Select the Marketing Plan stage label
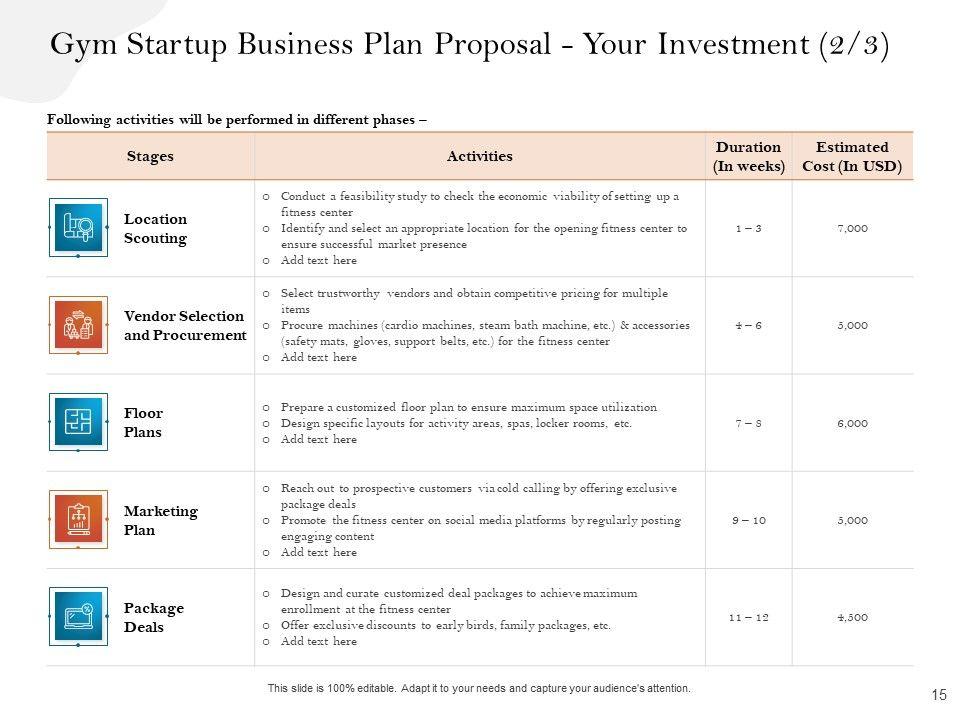The image size is (960, 720). (x=160, y=520)
